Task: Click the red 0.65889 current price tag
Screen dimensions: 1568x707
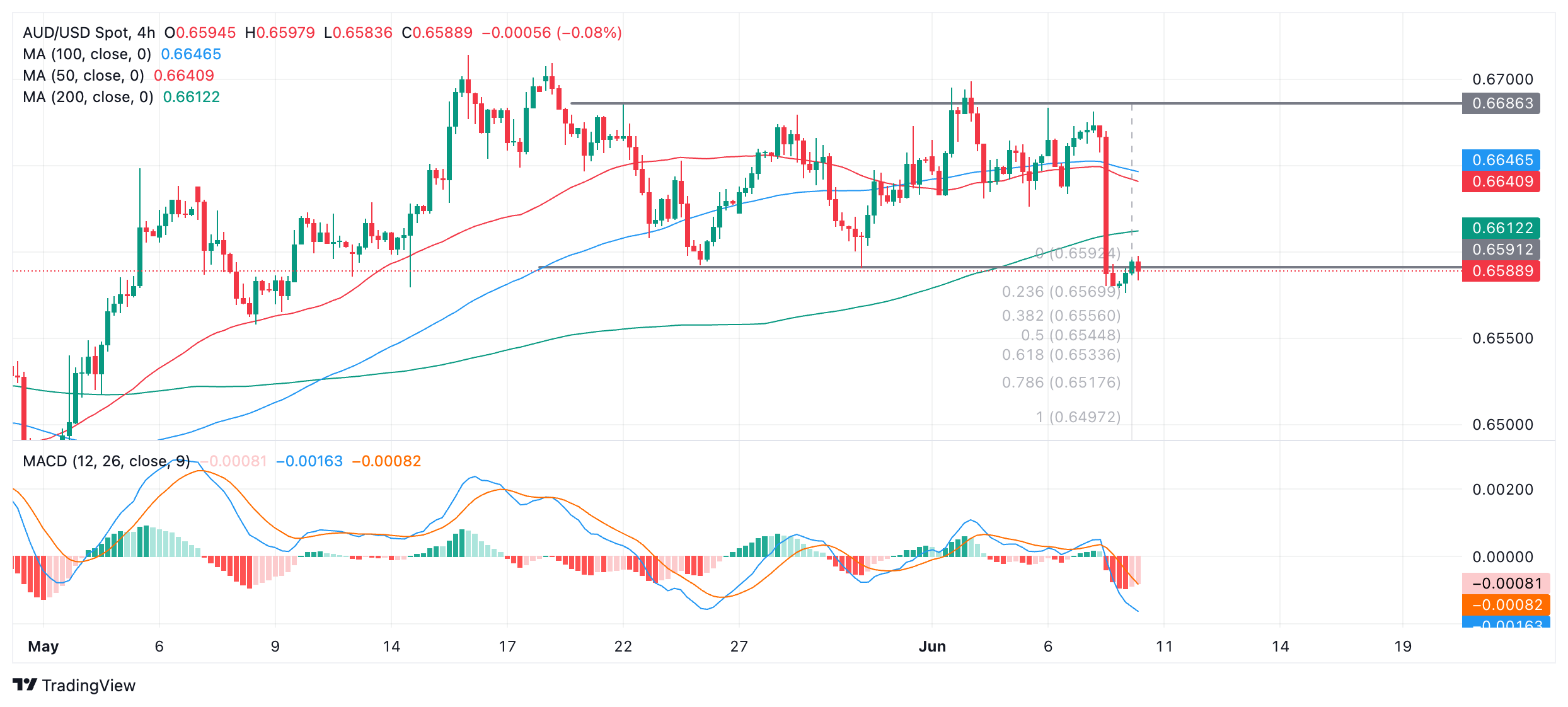Action: pyautogui.click(x=1502, y=271)
